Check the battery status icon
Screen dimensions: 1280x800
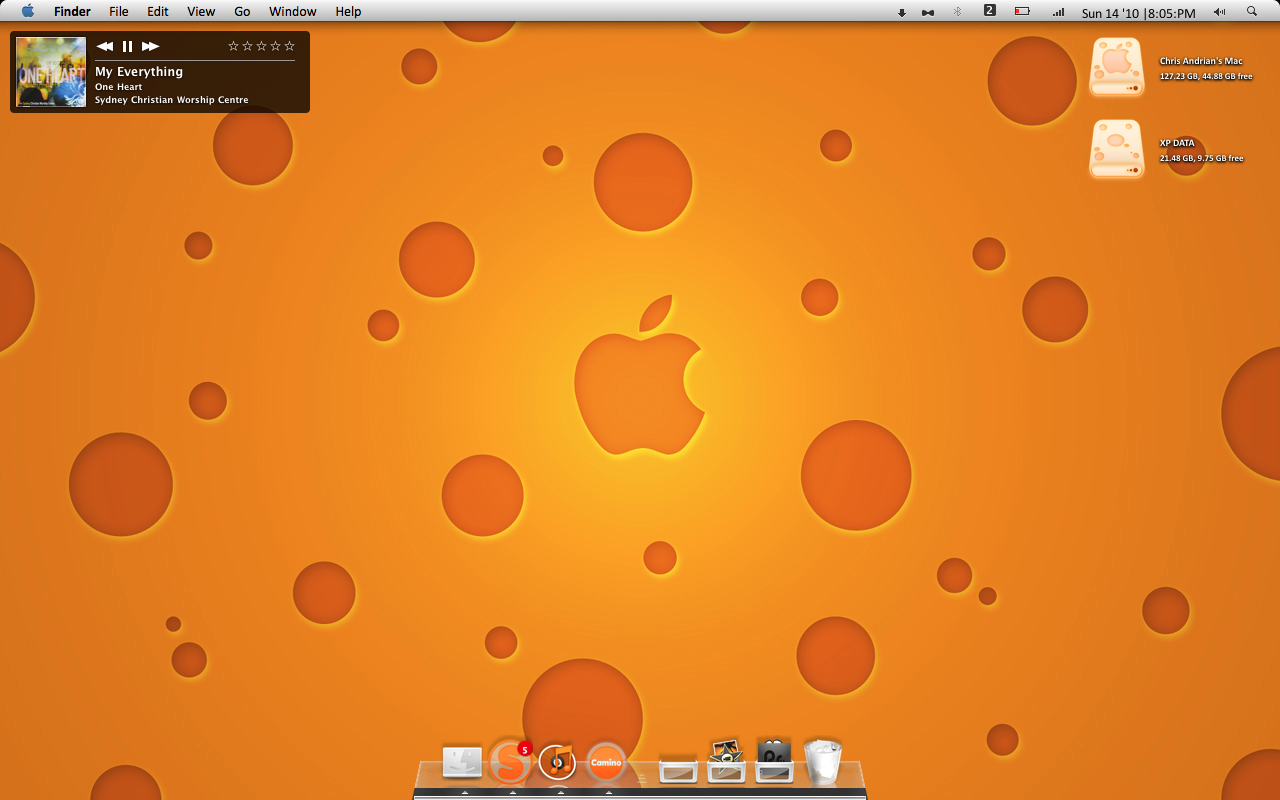pos(1022,12)
